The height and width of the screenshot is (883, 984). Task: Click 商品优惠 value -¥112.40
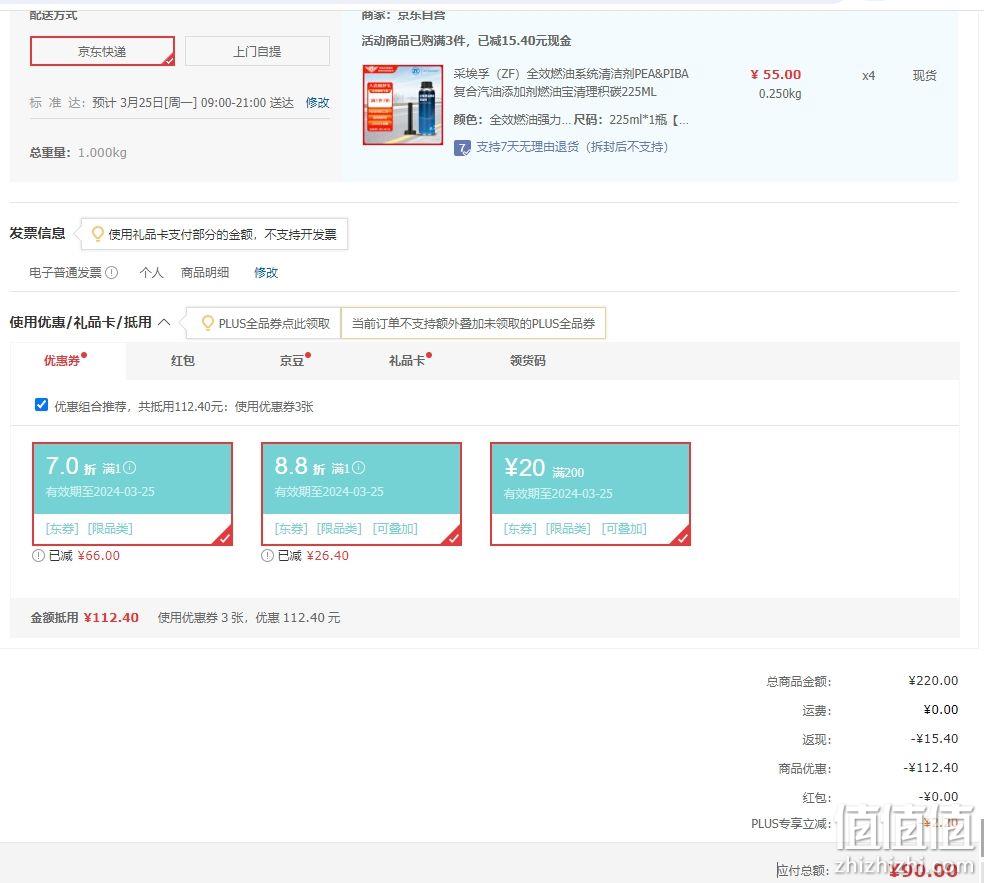[x=931, y=768]
